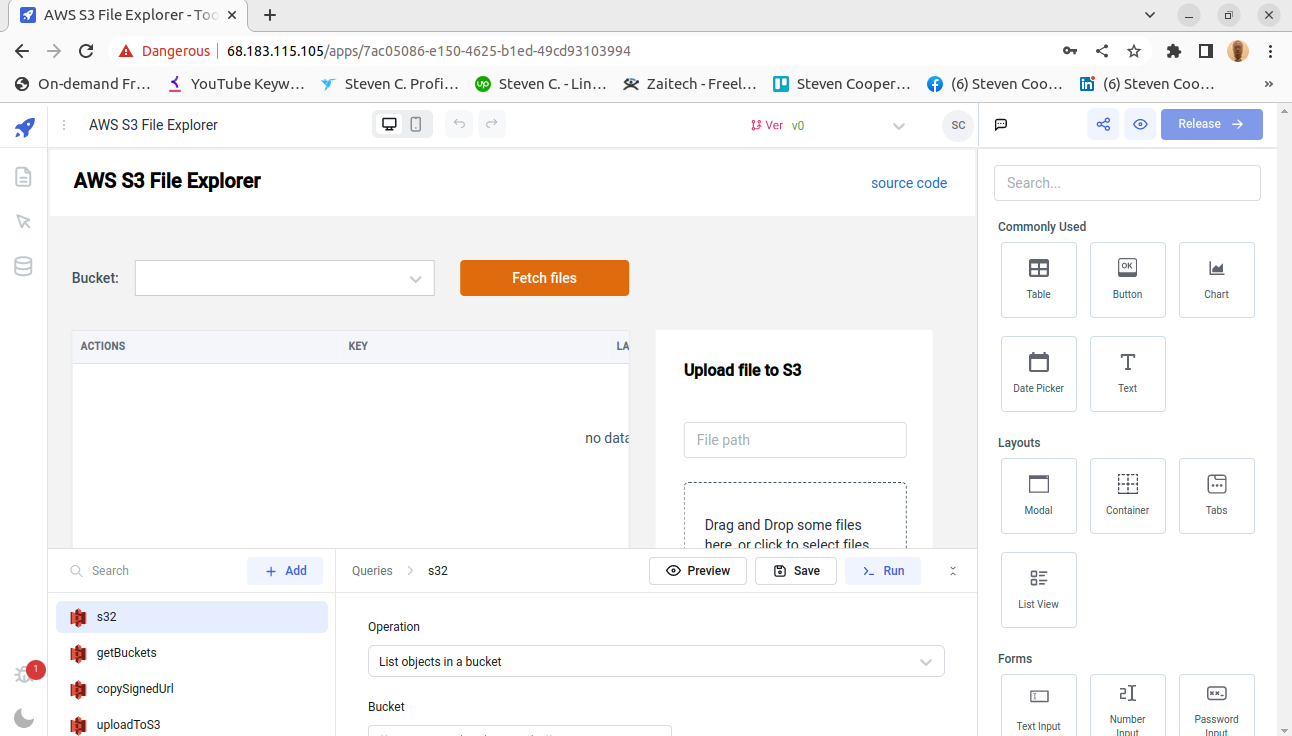The width and height of the screenshot is (1292, 736).
Task: Open the version v0 dropdown
Action: (x=828, y=125)
